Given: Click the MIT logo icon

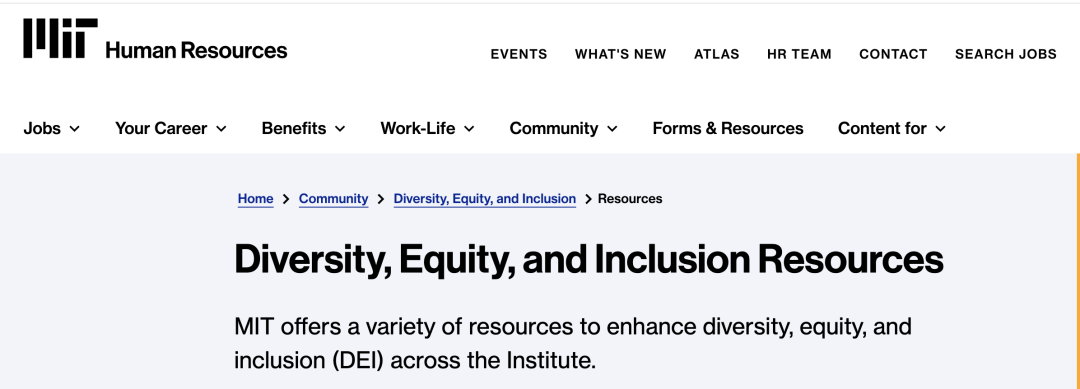Looking at the screenshot, I should click(60, 39).
